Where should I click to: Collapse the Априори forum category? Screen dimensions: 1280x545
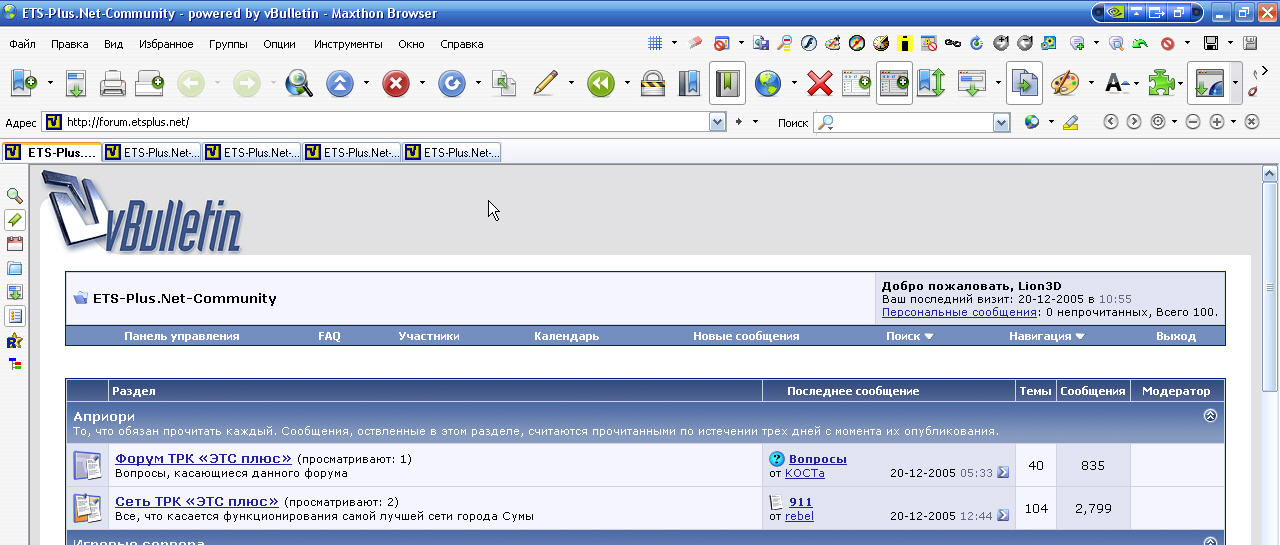1210,416
